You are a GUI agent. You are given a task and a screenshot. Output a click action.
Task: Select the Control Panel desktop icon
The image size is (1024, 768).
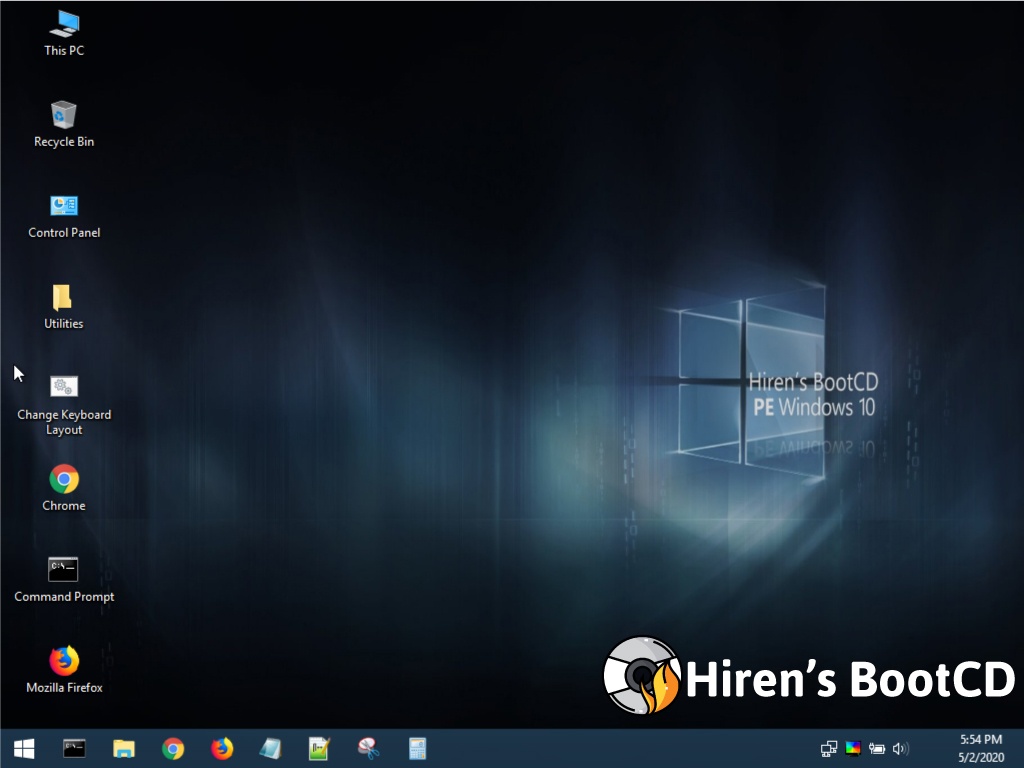point(64,216)
